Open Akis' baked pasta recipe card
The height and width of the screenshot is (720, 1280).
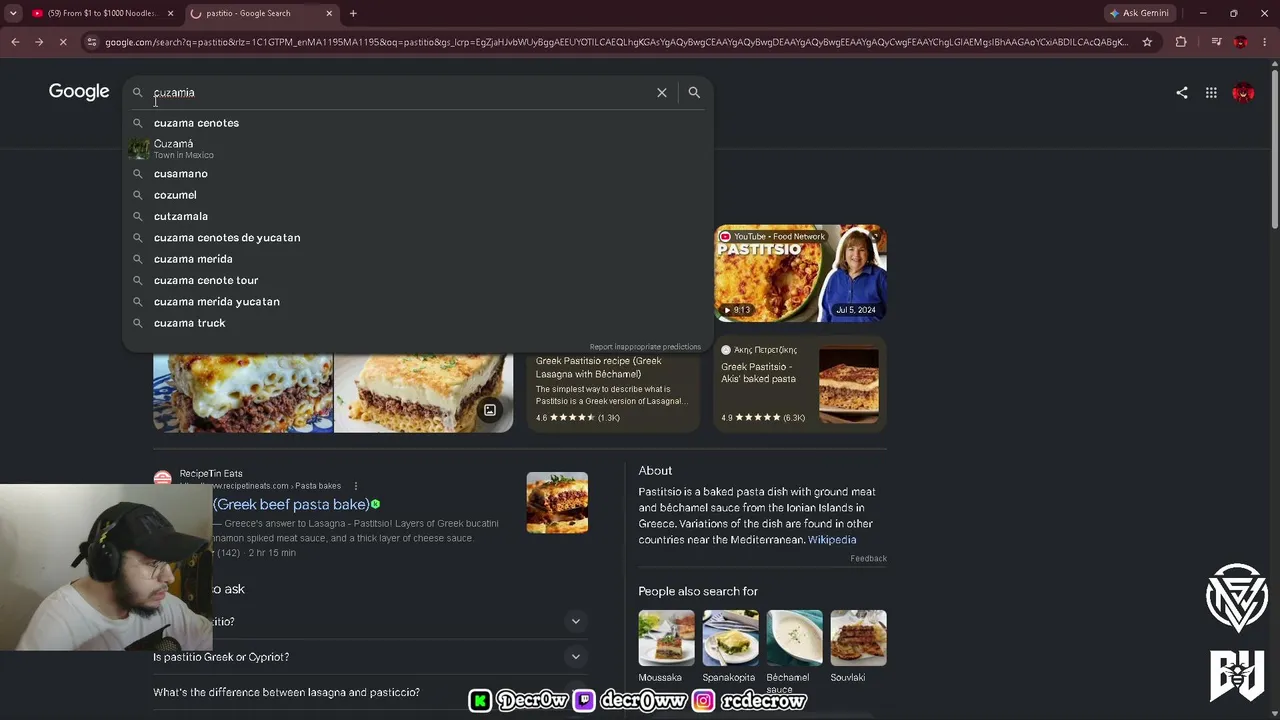point(800,385)
